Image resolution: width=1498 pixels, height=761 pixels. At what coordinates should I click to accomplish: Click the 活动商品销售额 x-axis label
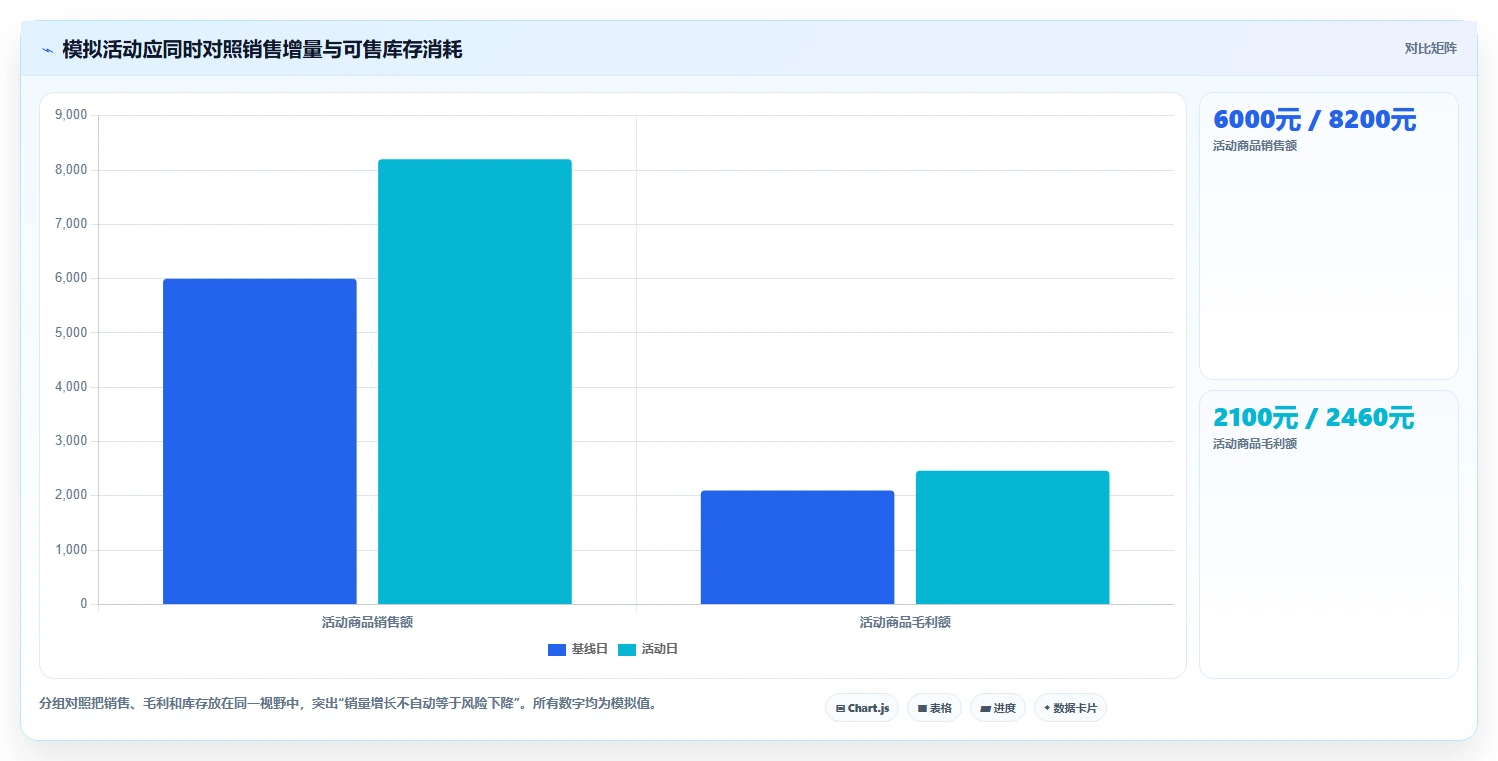tap(367, 622)
